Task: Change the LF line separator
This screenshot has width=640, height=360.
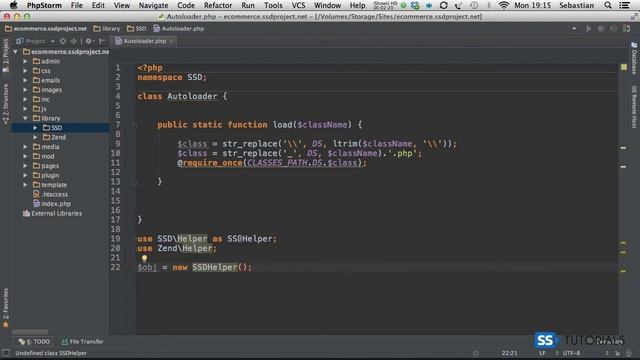Action: 542,353
